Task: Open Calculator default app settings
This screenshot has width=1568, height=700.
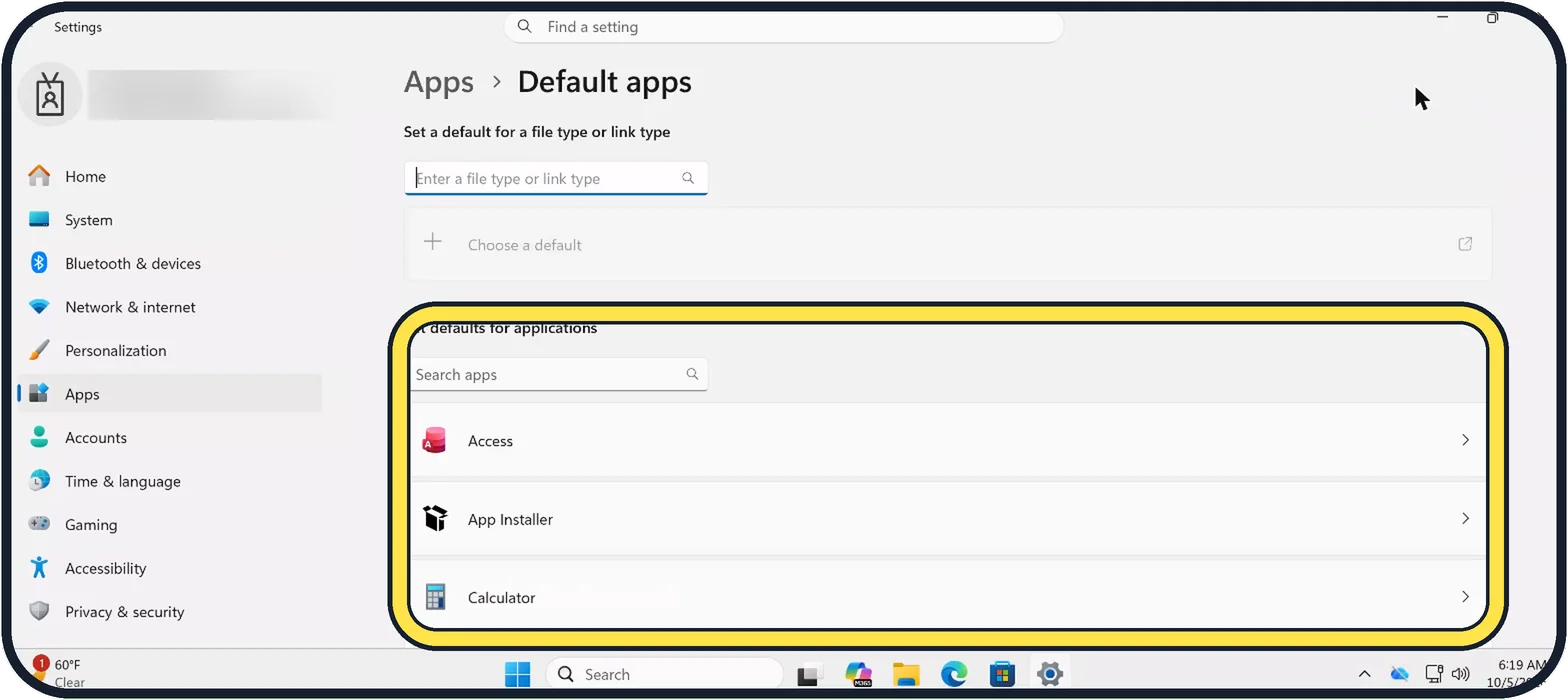Action: coord(948,596)
